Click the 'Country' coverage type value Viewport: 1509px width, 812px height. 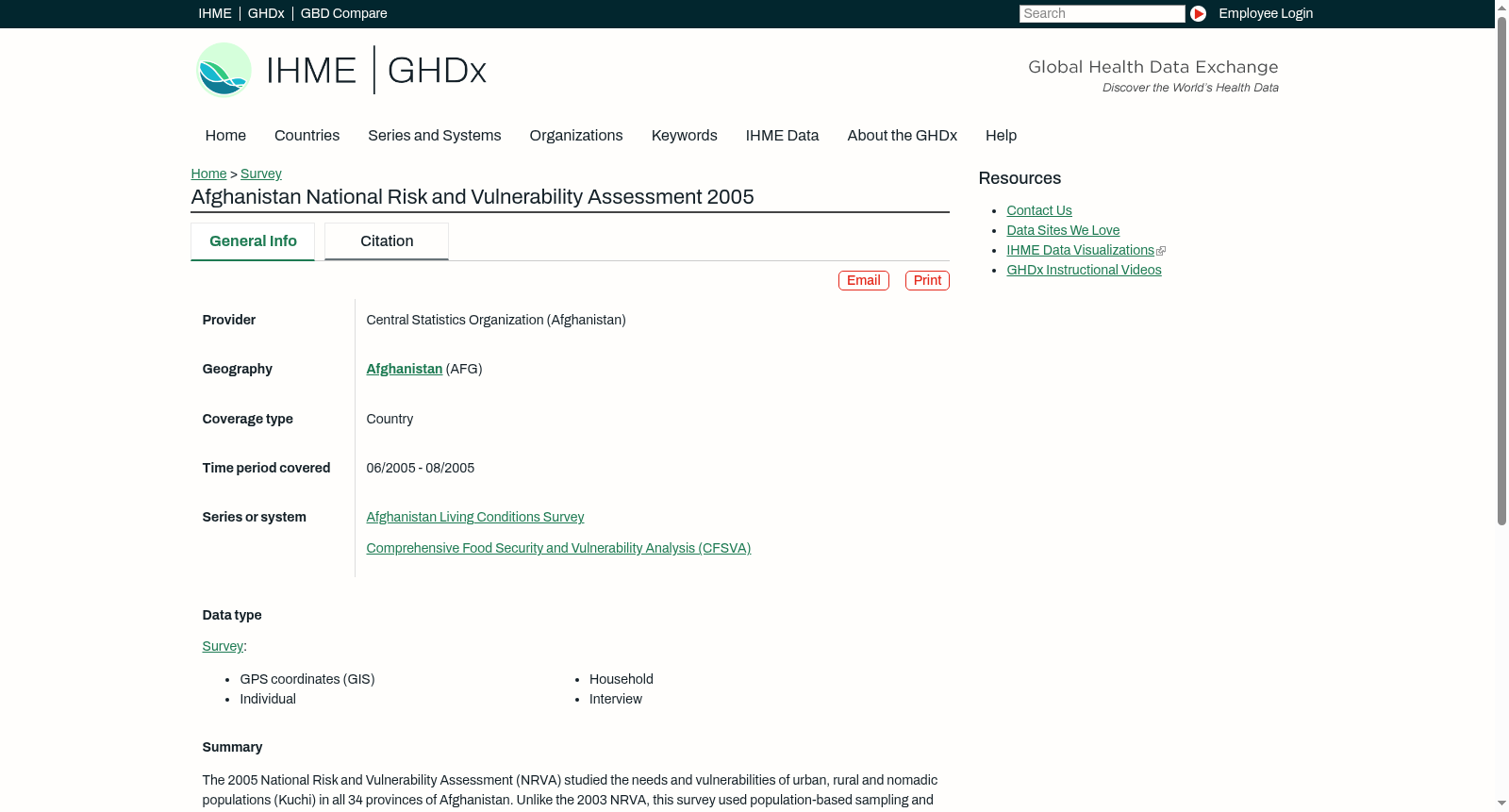click(390, 419)
